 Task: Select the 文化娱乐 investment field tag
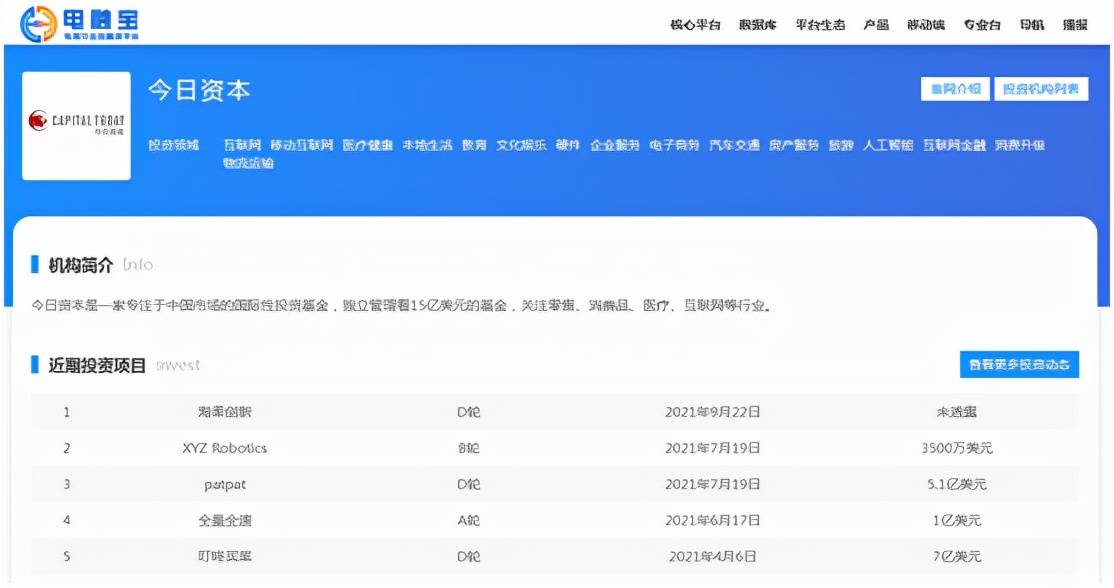click(521, 145)
